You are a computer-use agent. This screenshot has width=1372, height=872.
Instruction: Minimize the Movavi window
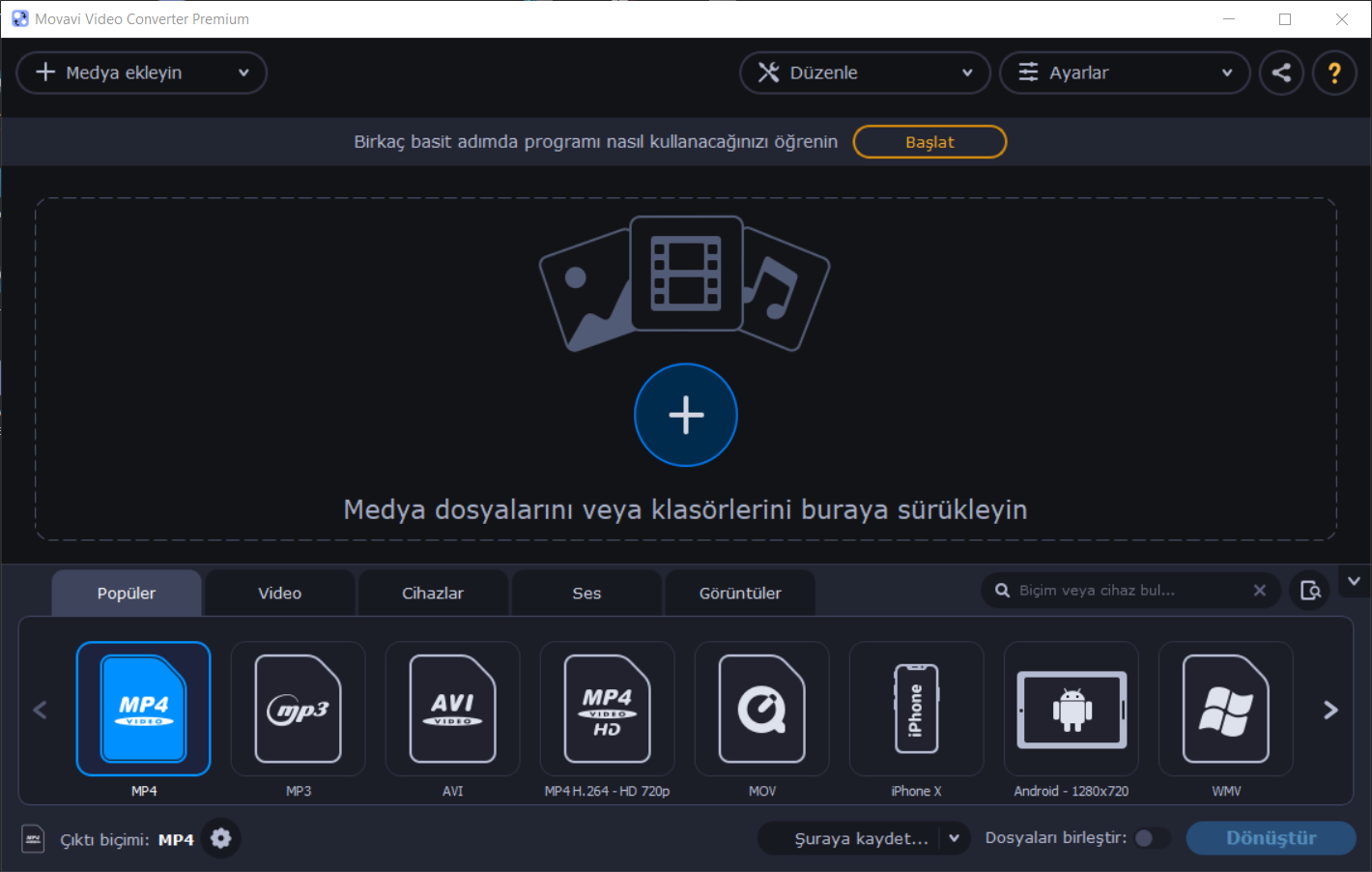[1229, 18]
